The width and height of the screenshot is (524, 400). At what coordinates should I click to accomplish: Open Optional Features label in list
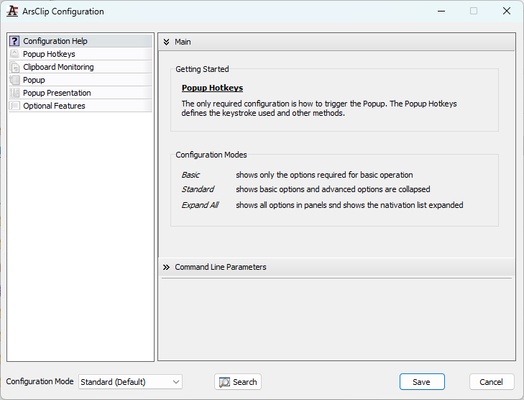[54, 106]
